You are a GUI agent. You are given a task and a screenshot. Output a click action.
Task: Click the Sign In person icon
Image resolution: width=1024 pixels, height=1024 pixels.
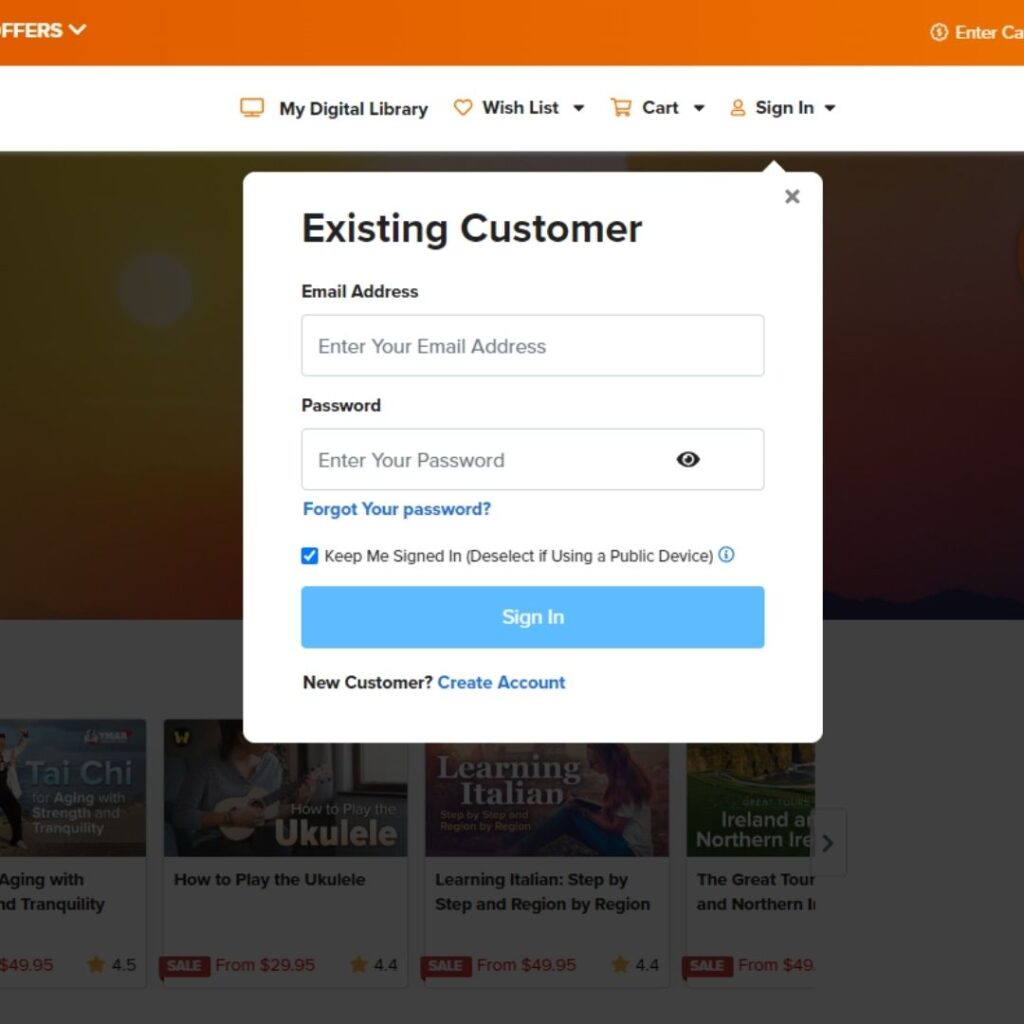click(x=738, y=108)
